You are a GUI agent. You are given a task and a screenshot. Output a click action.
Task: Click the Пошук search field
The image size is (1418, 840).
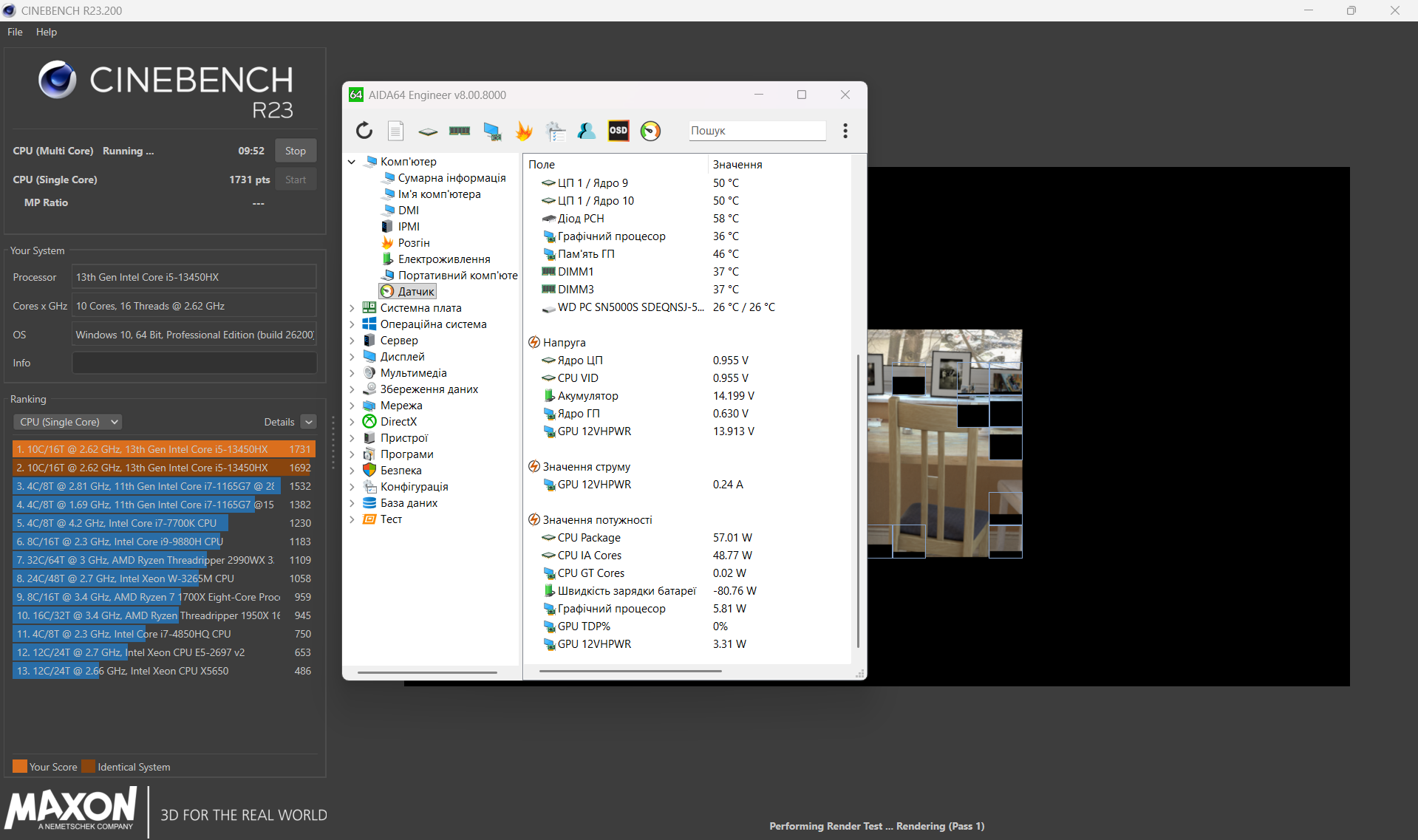pyautogui.click(x=757, y=131)
